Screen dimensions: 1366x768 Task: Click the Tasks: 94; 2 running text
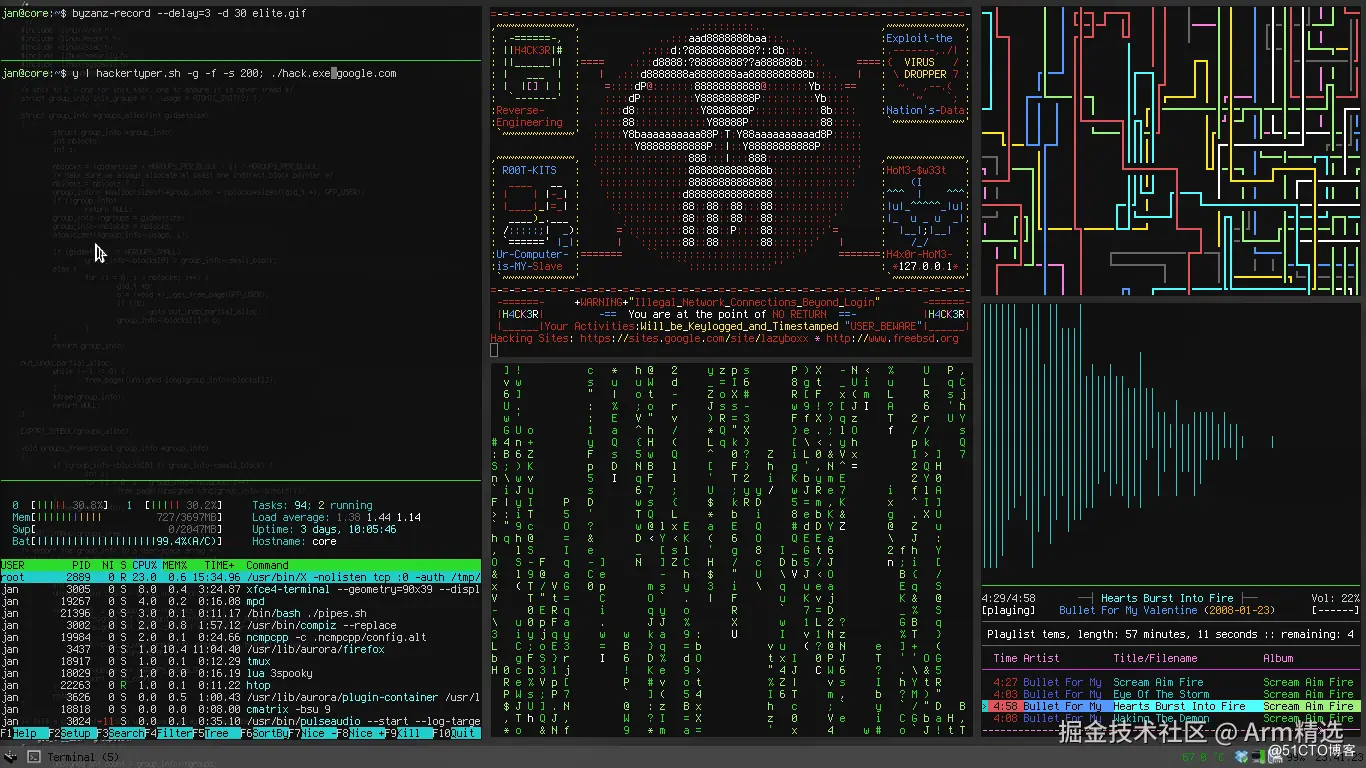click(312, 505)
